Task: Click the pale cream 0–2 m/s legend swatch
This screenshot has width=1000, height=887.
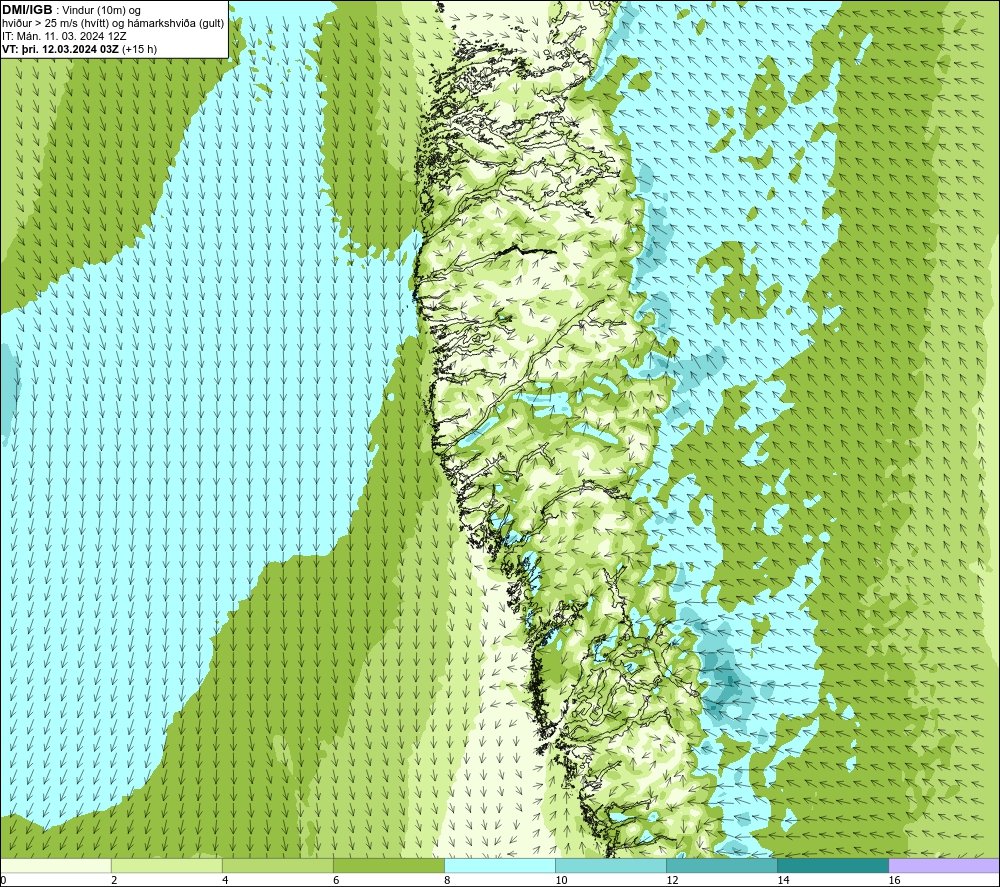Action: point(56,865)
